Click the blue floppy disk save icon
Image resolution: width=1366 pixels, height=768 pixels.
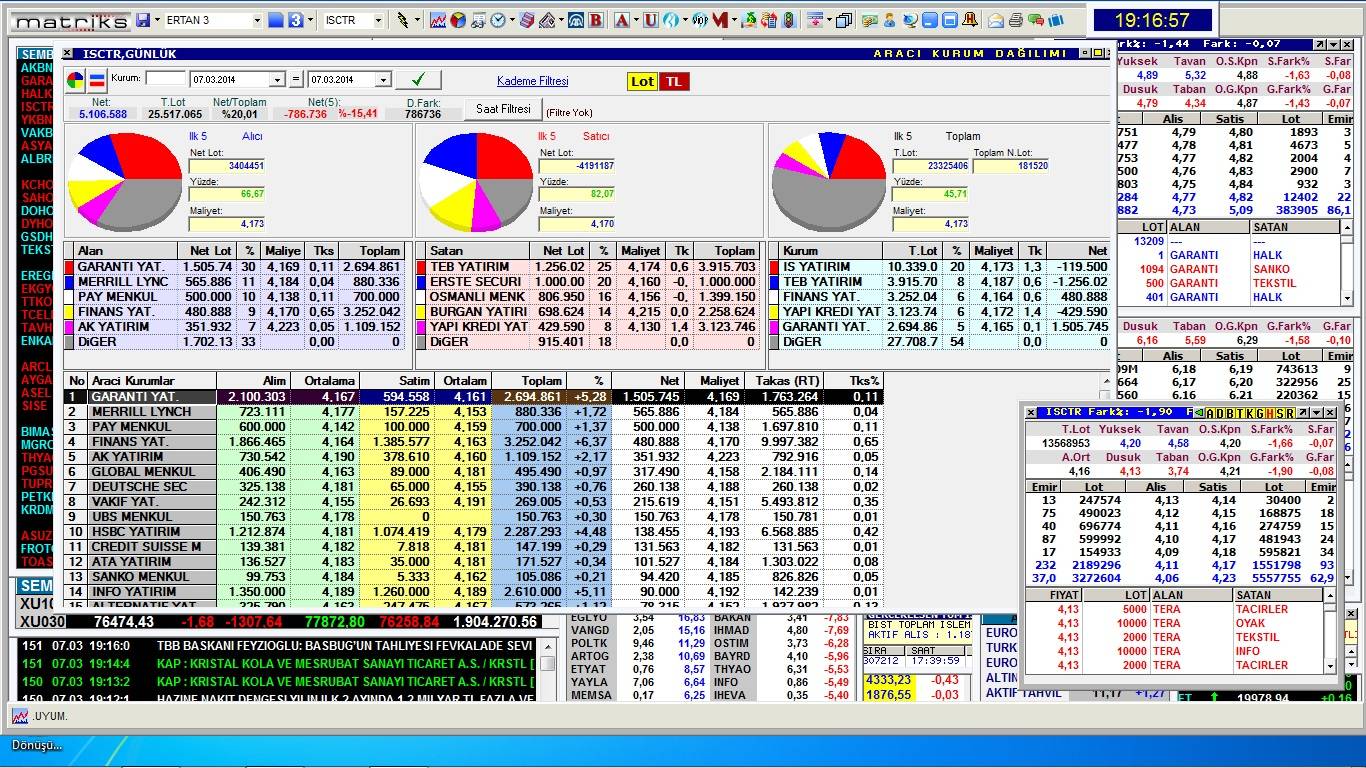[143, 20]
